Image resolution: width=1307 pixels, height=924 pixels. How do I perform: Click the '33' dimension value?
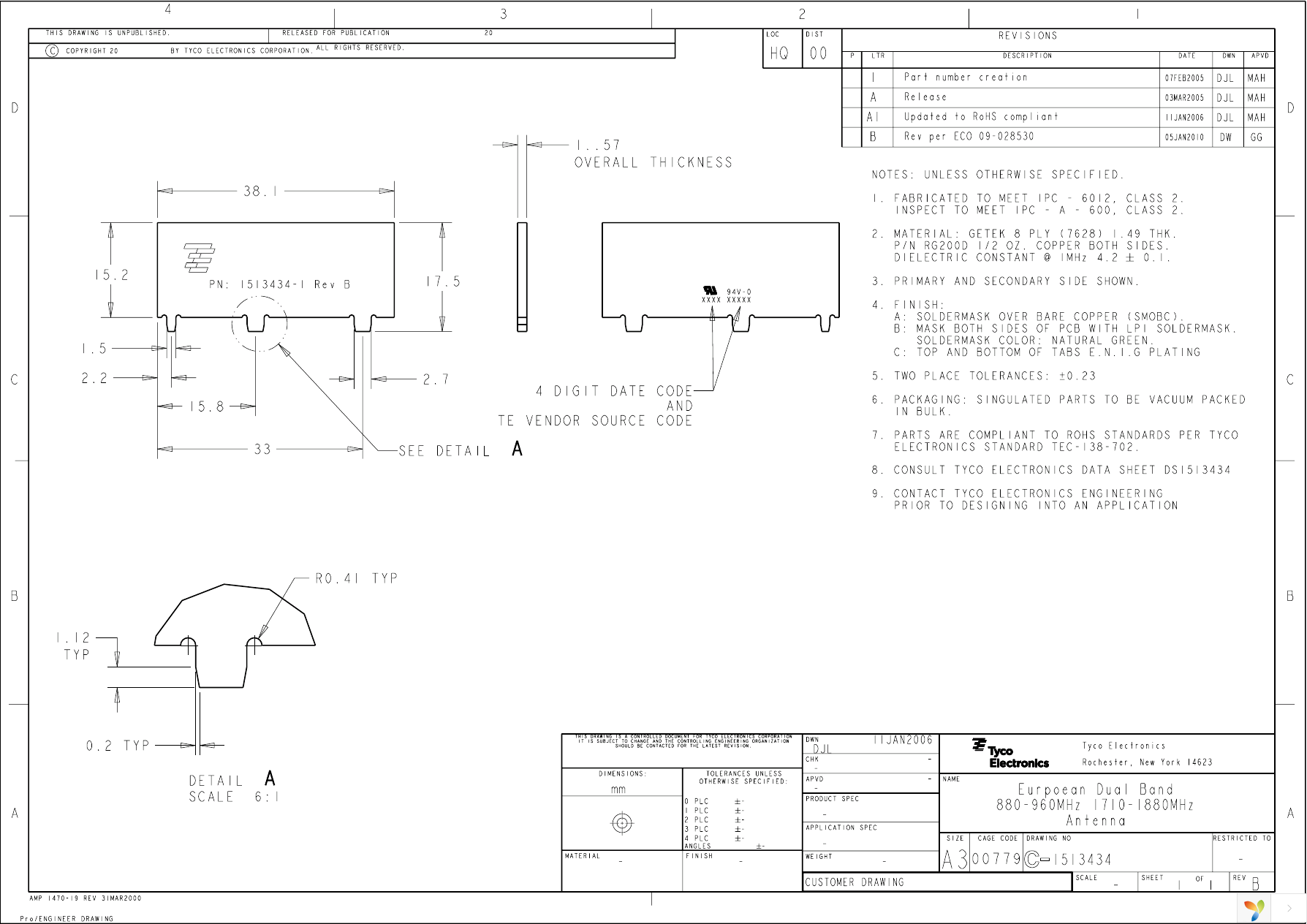[x=262, y=449]
